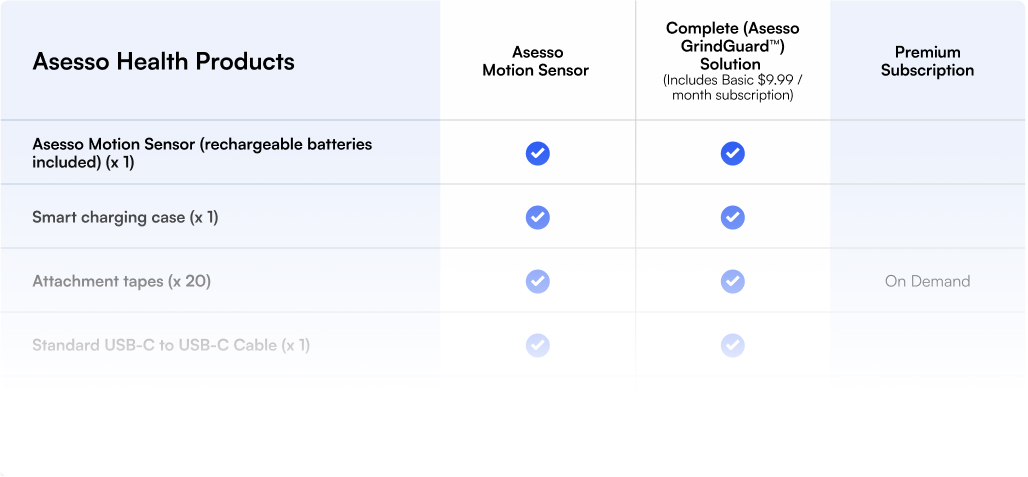
Task: Click On Demand text in Premium Subscription column
Action: 927,282
